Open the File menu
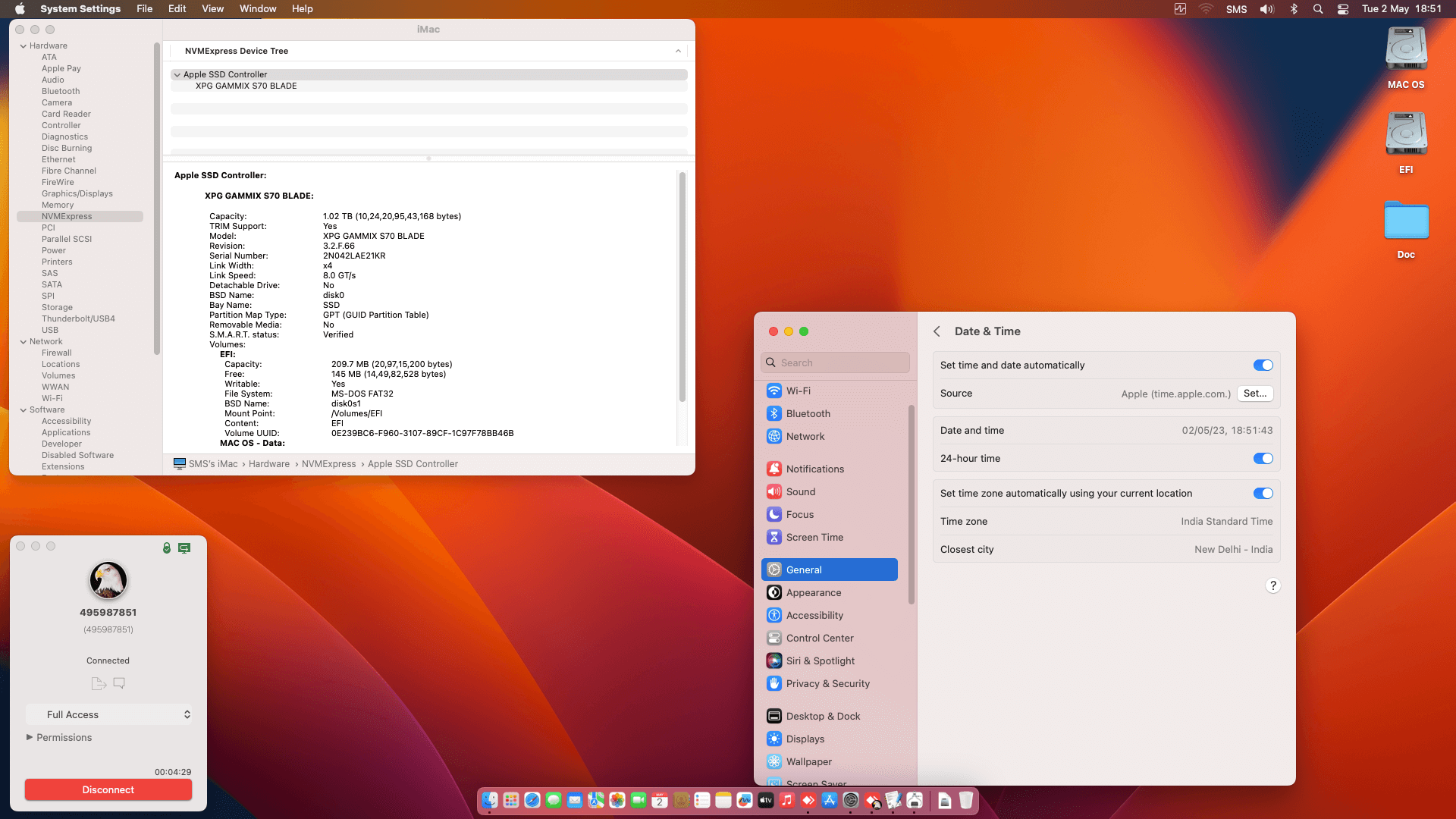 (x=144, y=9)
